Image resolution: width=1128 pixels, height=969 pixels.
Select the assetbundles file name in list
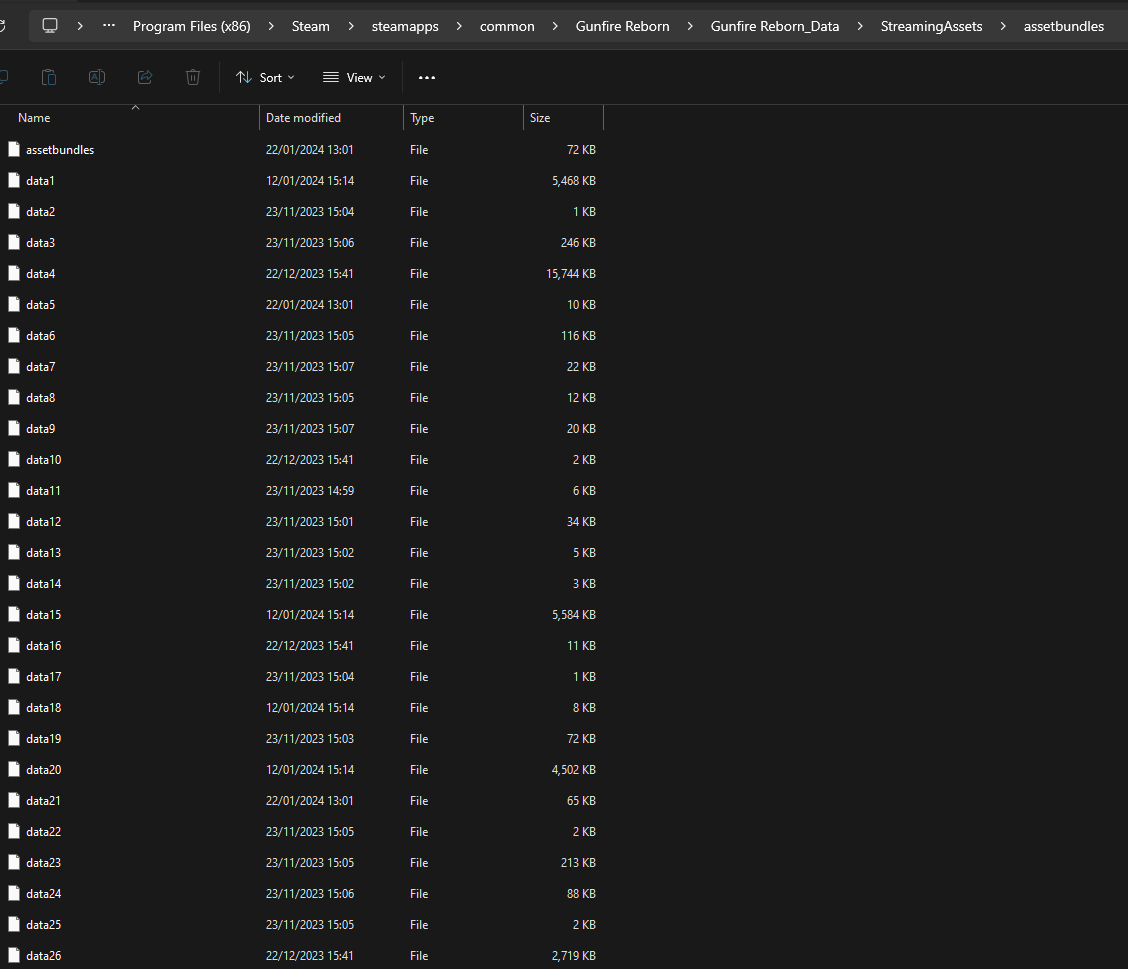(60, 150)
